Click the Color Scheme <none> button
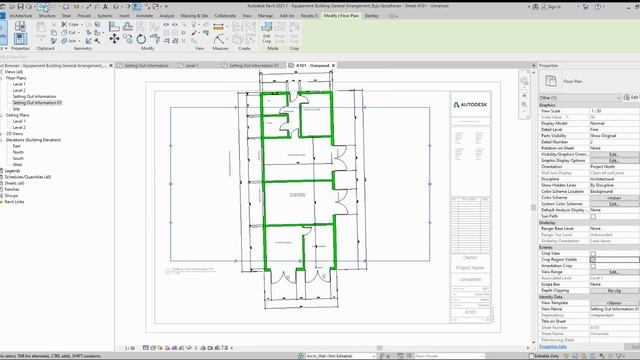The height and width of the screenshot is (360, 640). pyautogui.click(x=615, y=198)
